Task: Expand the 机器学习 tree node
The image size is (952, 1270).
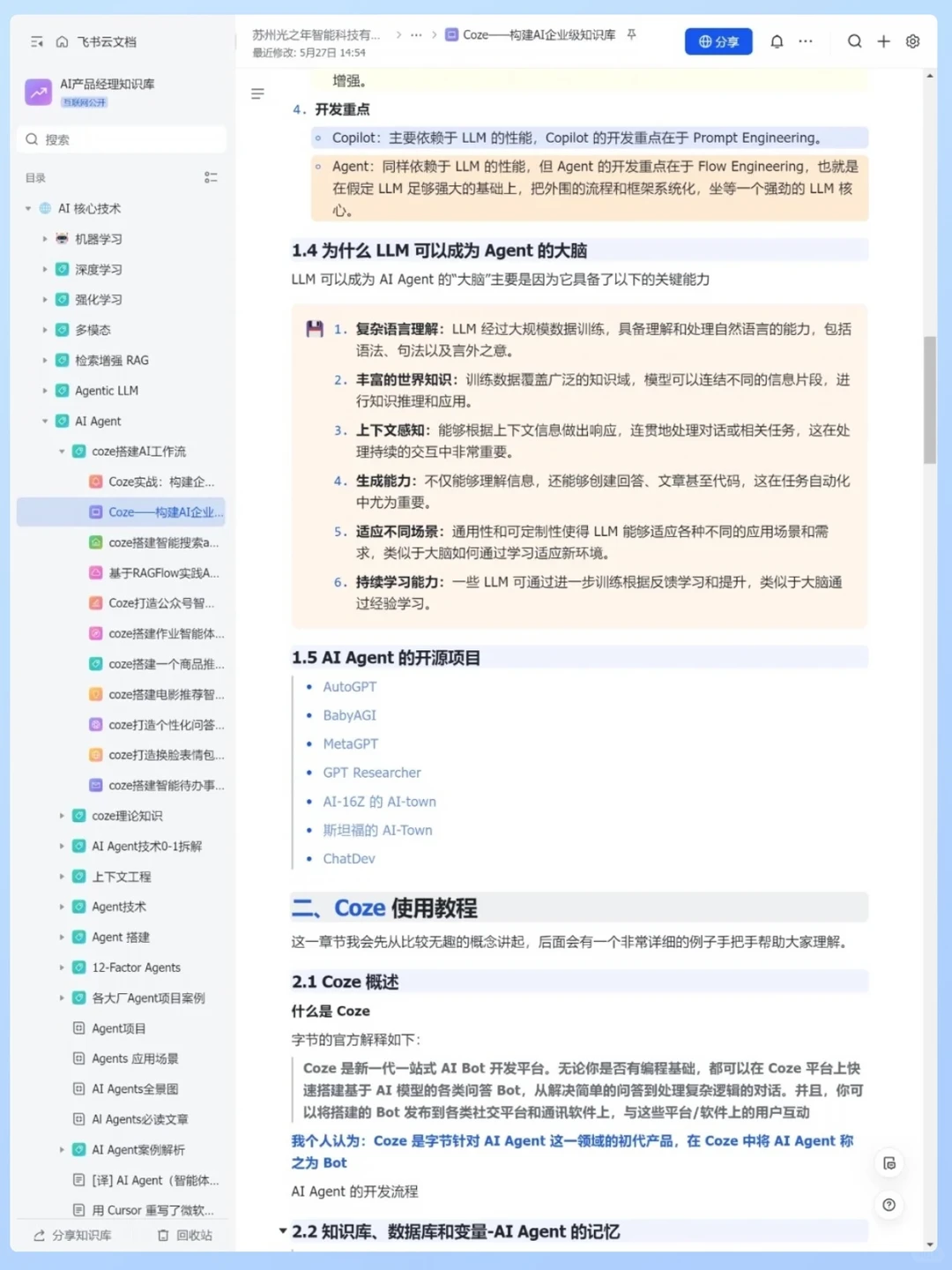Action: (x=45, y=239)
